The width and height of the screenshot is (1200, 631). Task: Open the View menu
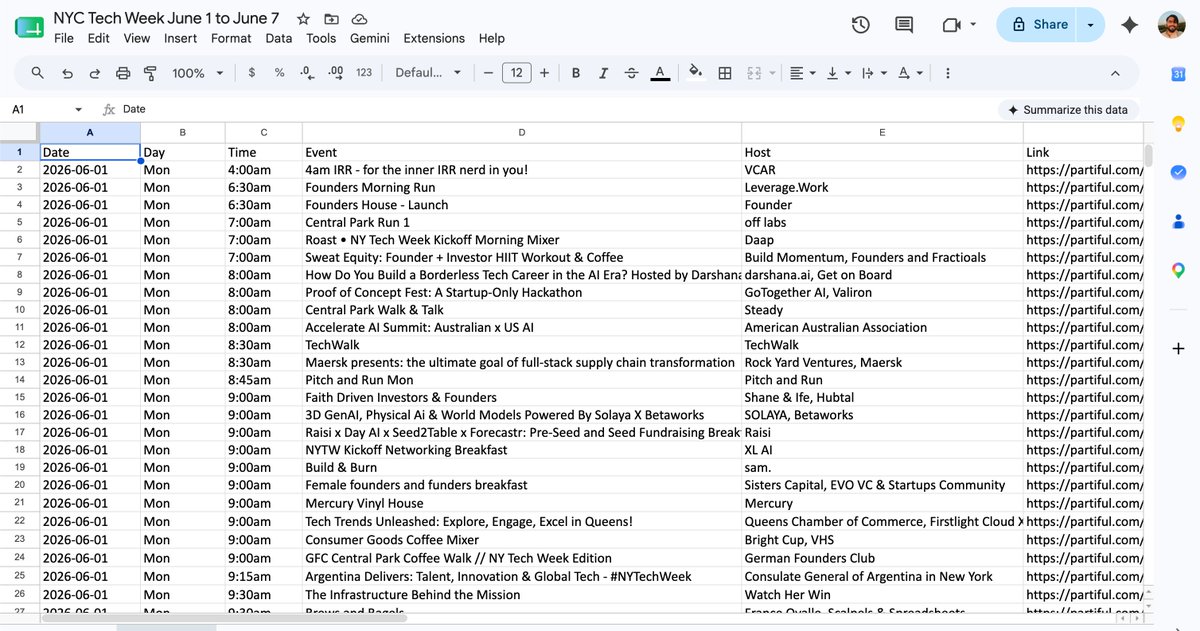click(137, 38)
